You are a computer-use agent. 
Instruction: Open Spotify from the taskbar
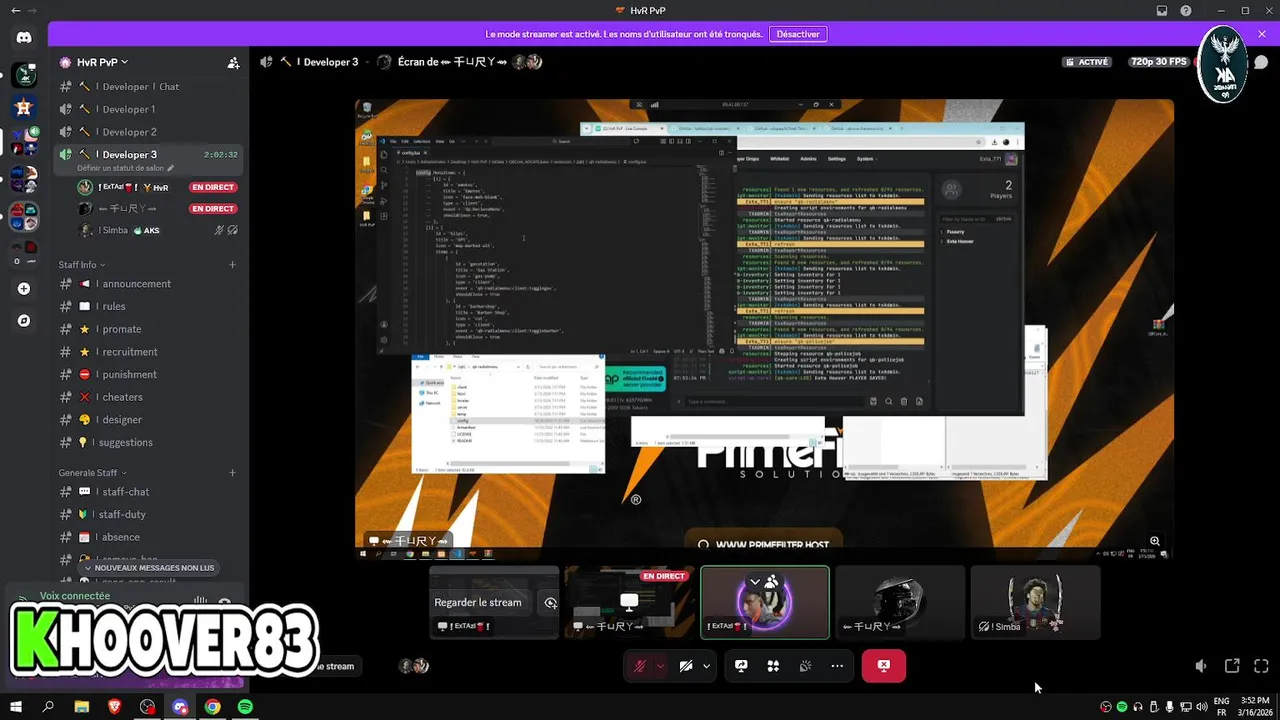(x=245, y=707)
